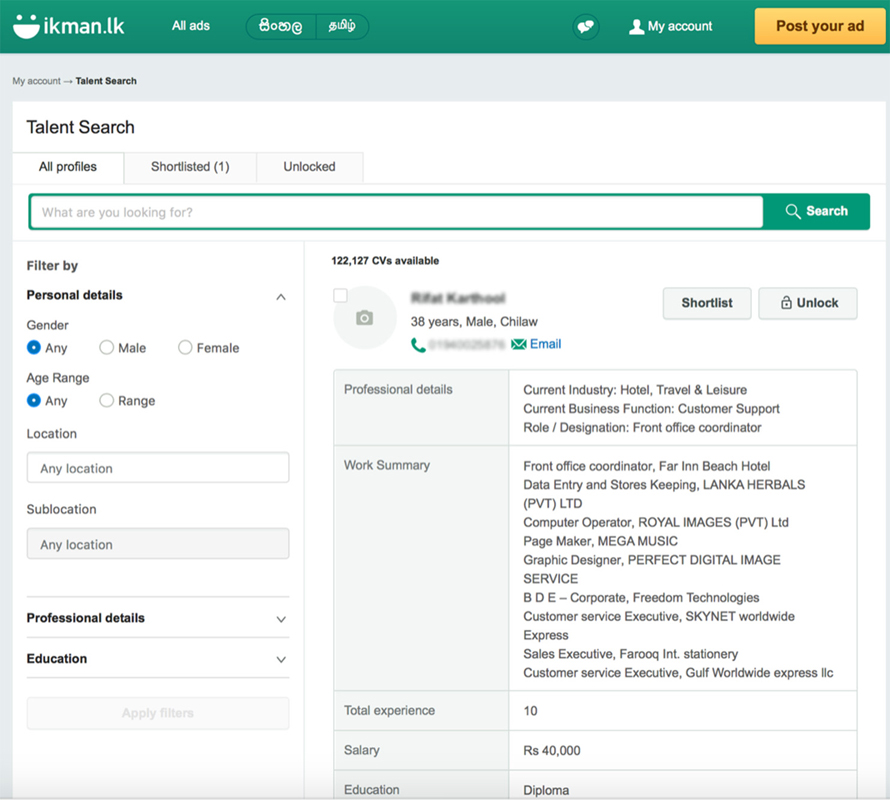Click the ikman.lk logo
The image size is (890, 800).
point(69,26)
